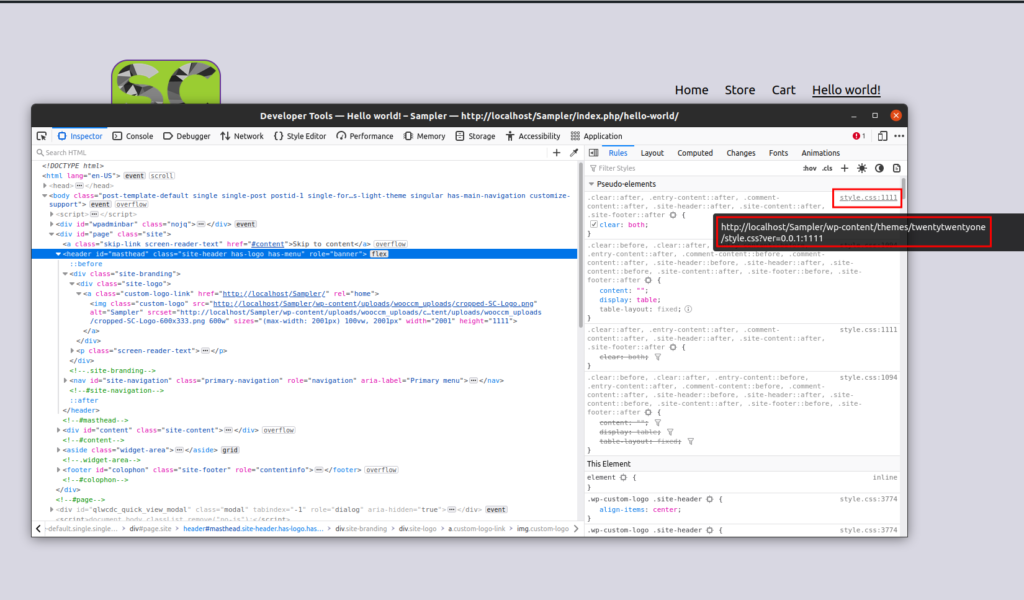Open the error count indicator

tap(859, 136)
